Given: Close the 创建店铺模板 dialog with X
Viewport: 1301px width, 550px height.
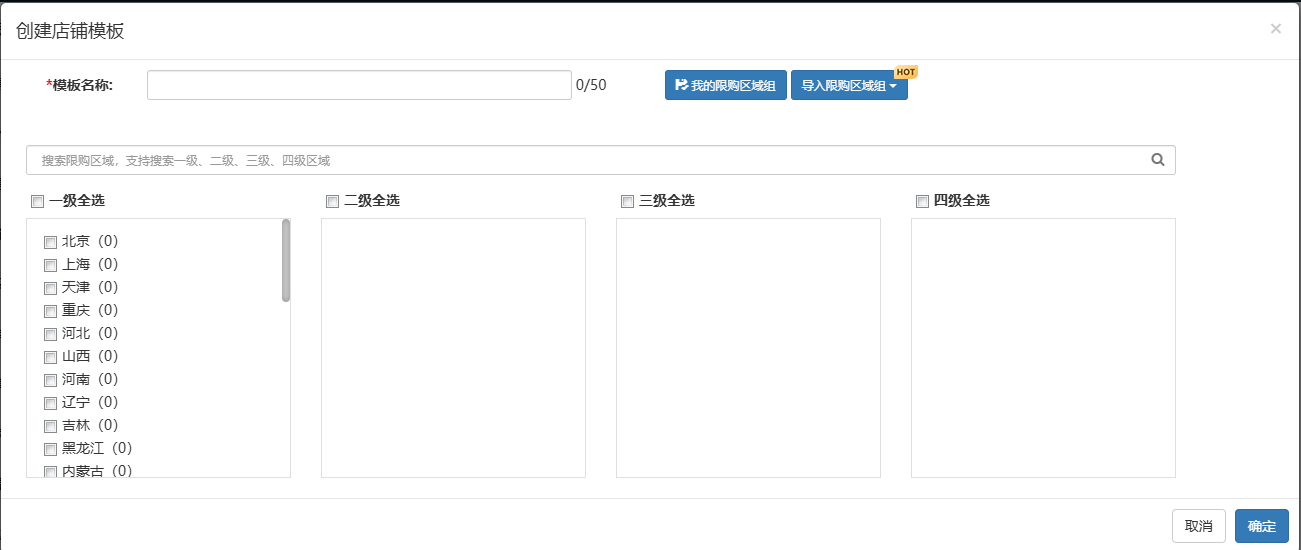Looking at the screenshot, I should click(1275, 29).
